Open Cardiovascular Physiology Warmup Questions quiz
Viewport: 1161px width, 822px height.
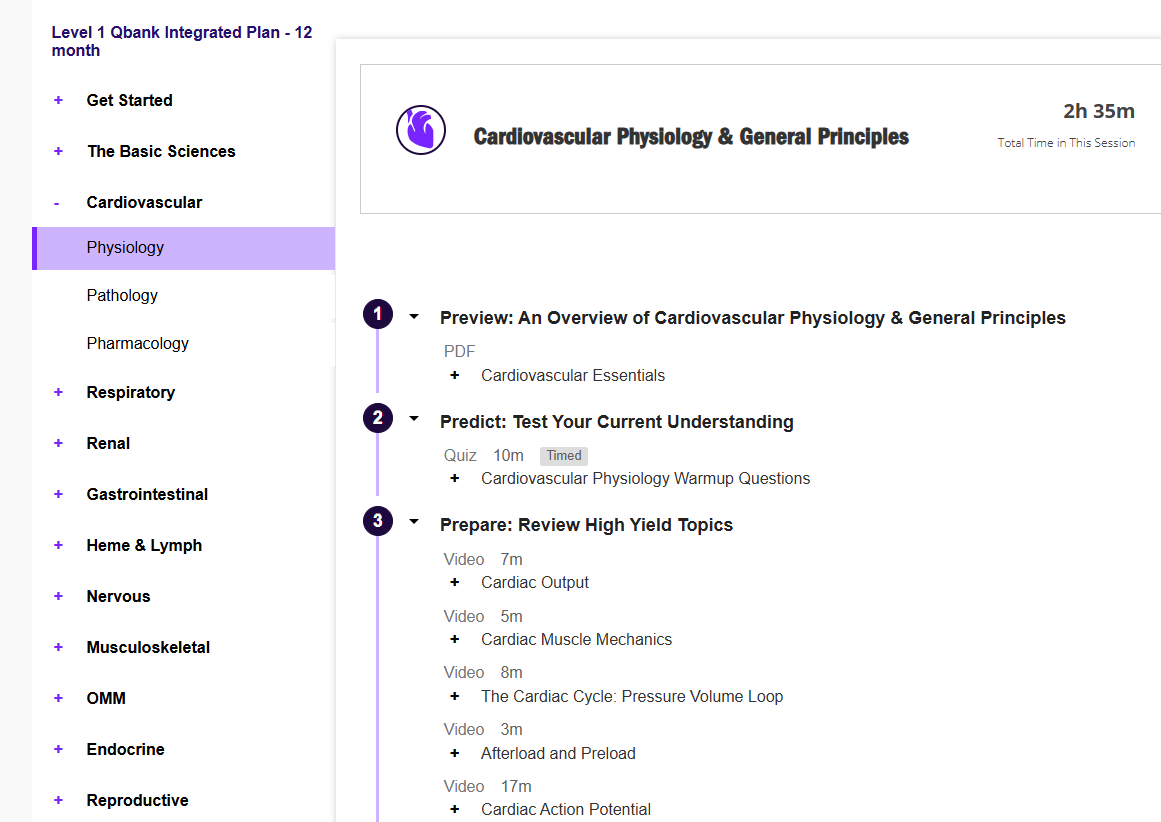[x=645, y=479]
